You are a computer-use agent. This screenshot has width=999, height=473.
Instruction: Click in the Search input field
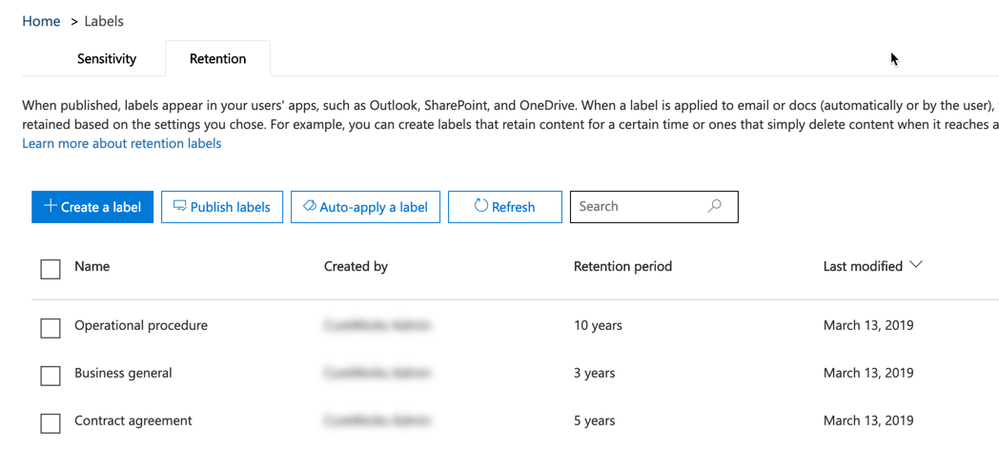(x=635, y=207)
